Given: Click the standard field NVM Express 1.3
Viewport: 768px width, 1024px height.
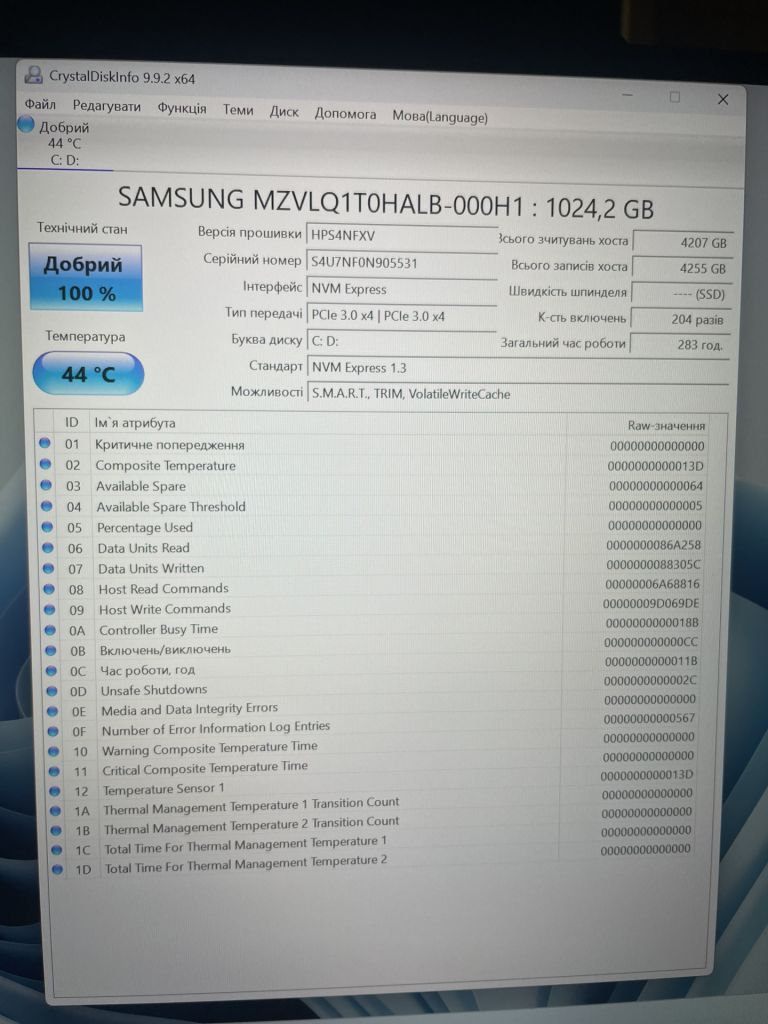Looking at the screenshot, I should coord(518,368).
